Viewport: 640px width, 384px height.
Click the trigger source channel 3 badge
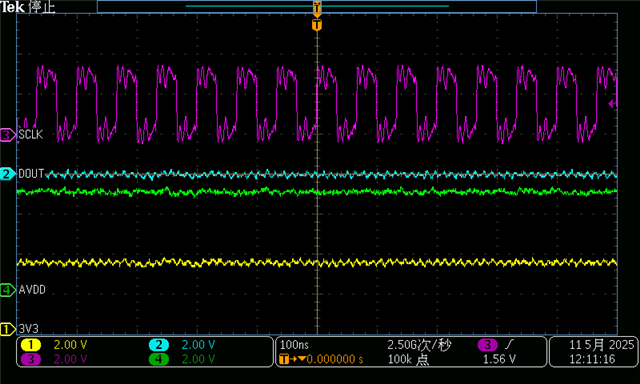(487, 345)
